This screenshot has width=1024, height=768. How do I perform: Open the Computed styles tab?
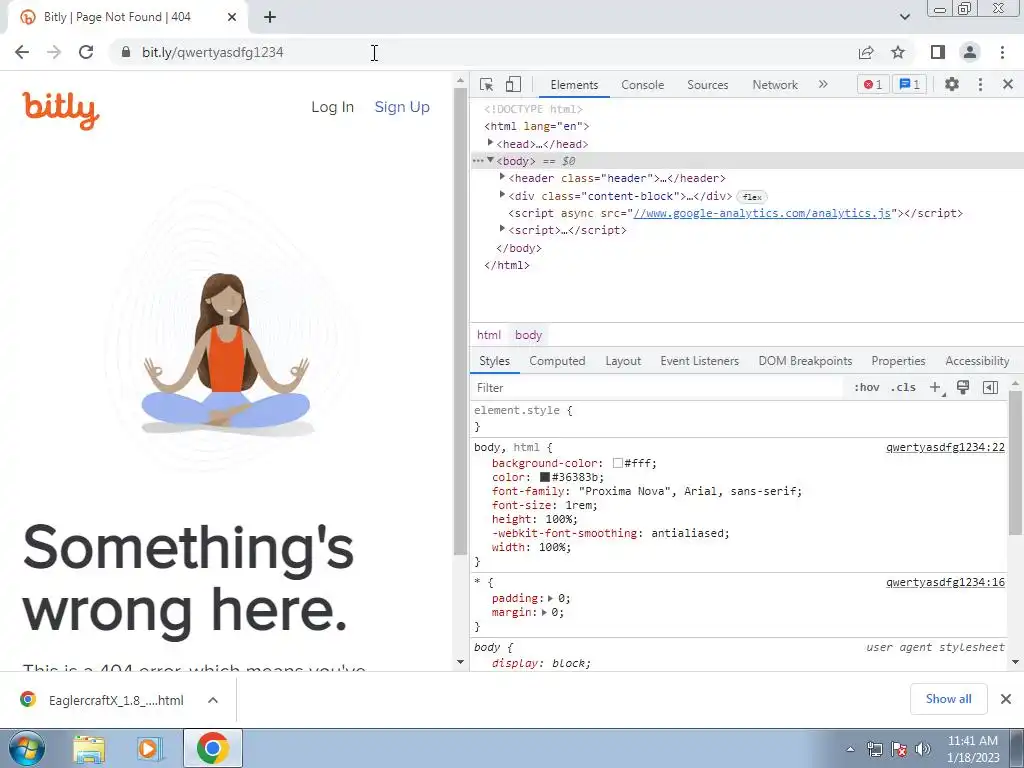(x=557, y=361)
